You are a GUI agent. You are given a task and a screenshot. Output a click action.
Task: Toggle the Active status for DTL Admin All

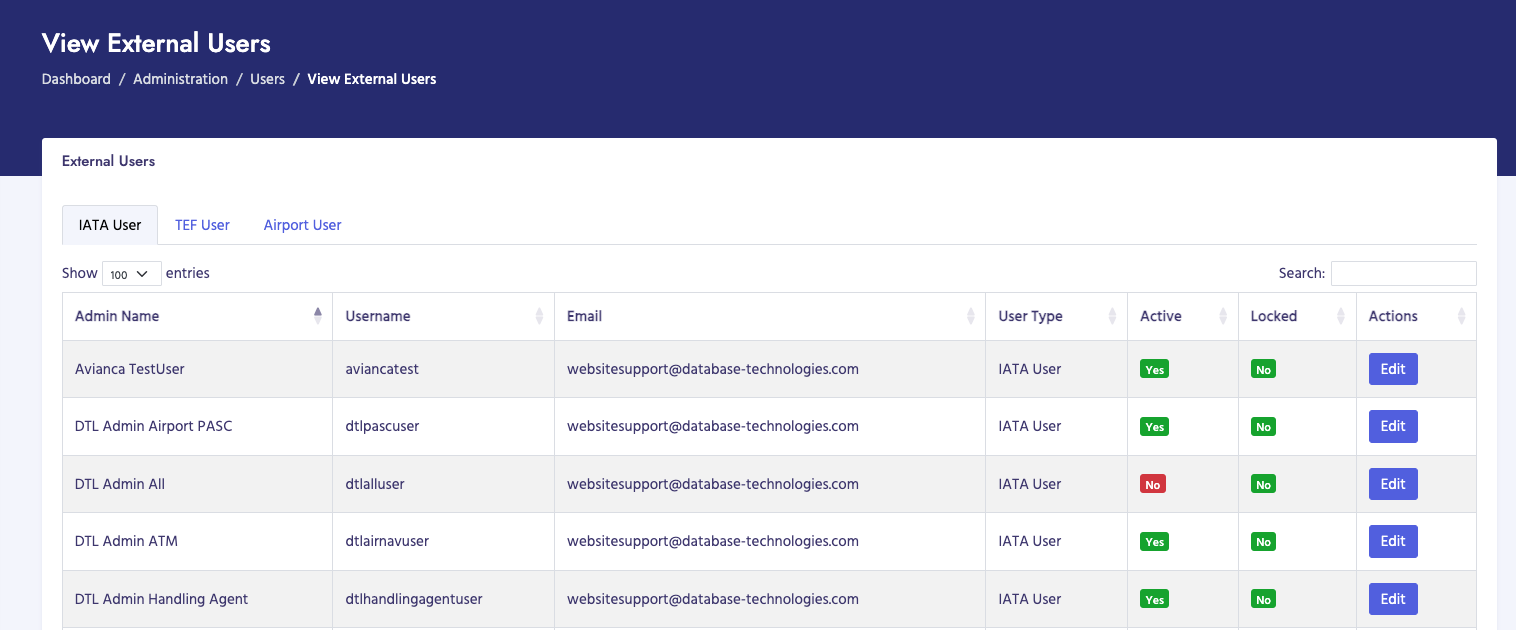(1152, 483)
